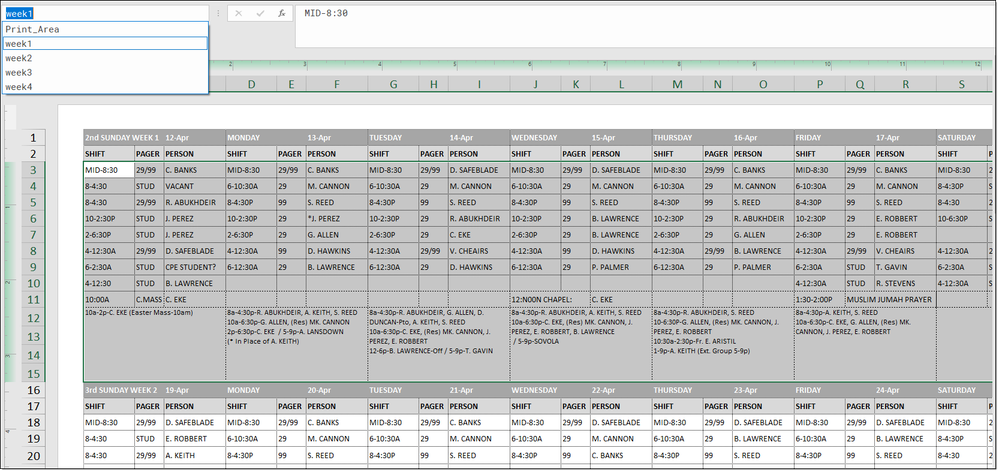Viewport: 999px width, 472px height.
Task: Choose week3 from the Name Box list
Action: 105,73
